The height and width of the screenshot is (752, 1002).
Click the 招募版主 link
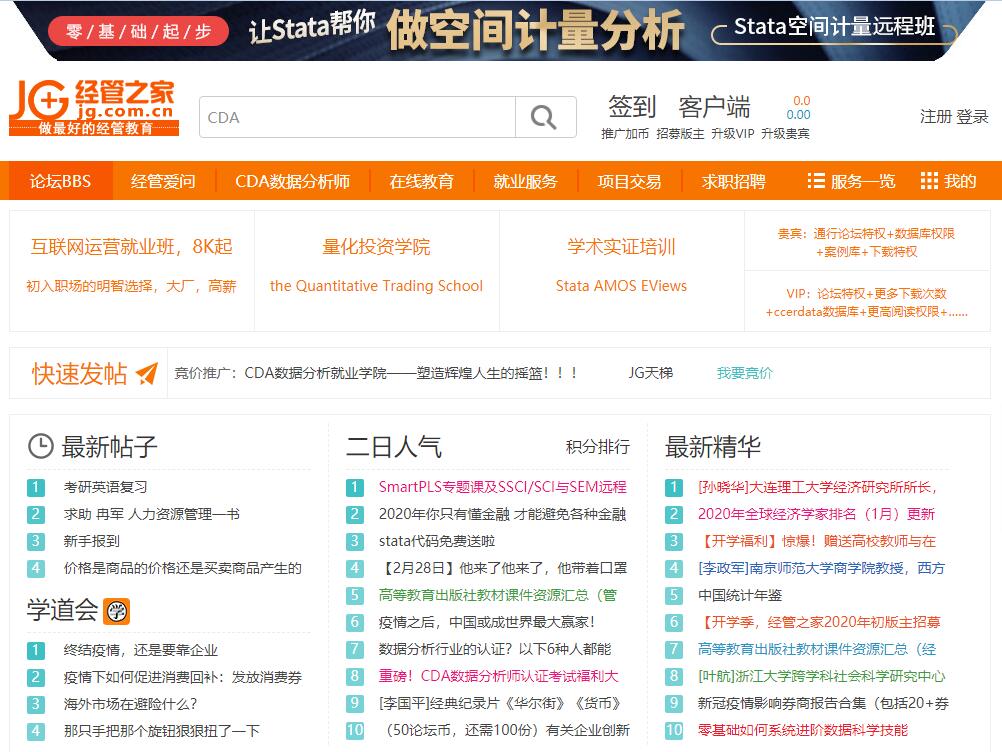680,134
